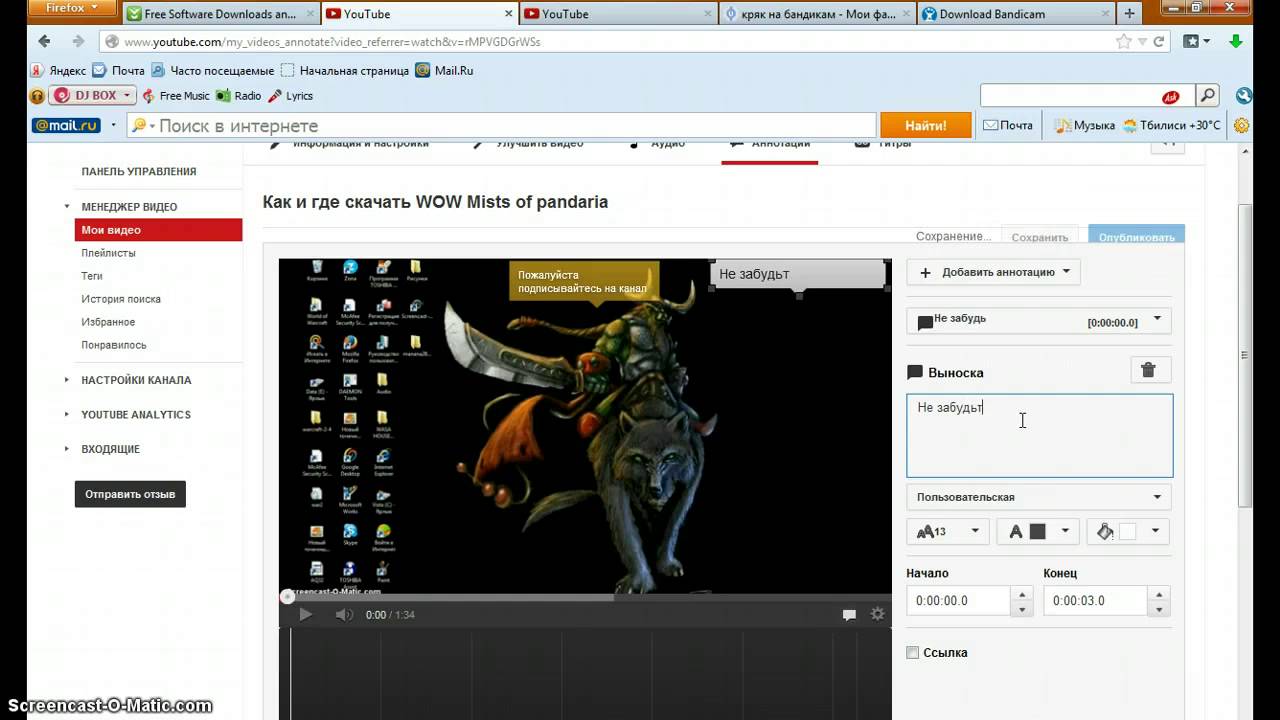Click the white fill color swatch
1280x720 pixels.
point(1128,532)
